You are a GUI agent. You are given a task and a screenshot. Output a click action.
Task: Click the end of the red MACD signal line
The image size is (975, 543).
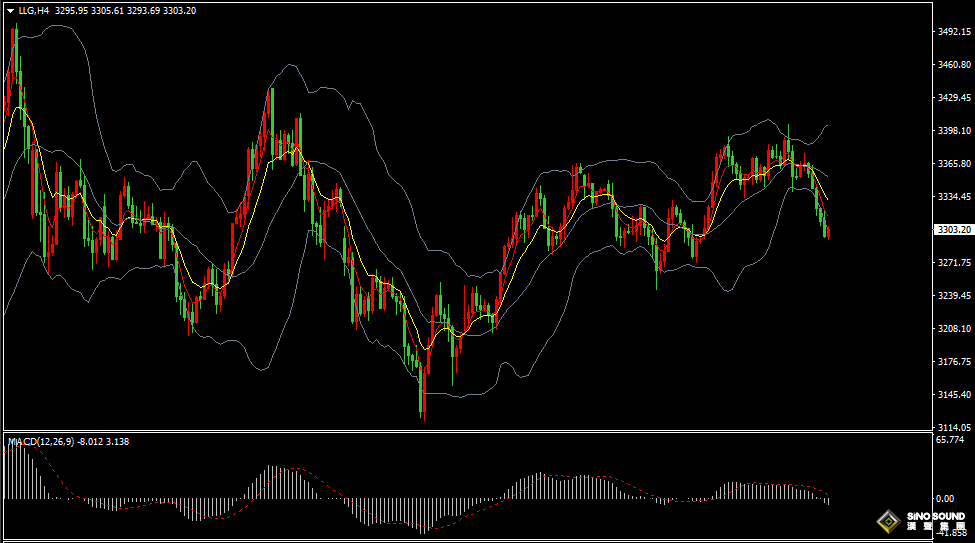828,493
